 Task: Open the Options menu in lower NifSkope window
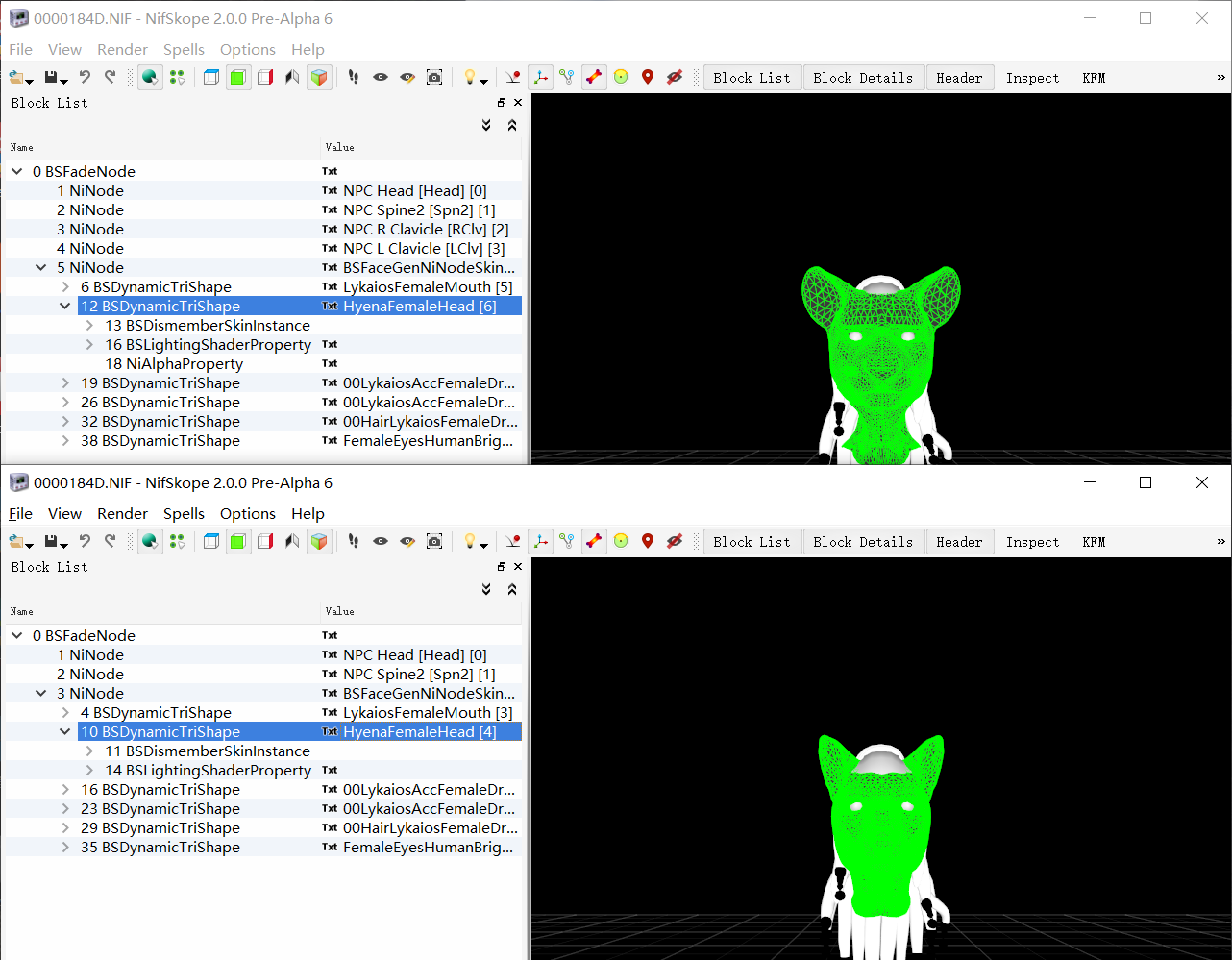tap(248, 514)
